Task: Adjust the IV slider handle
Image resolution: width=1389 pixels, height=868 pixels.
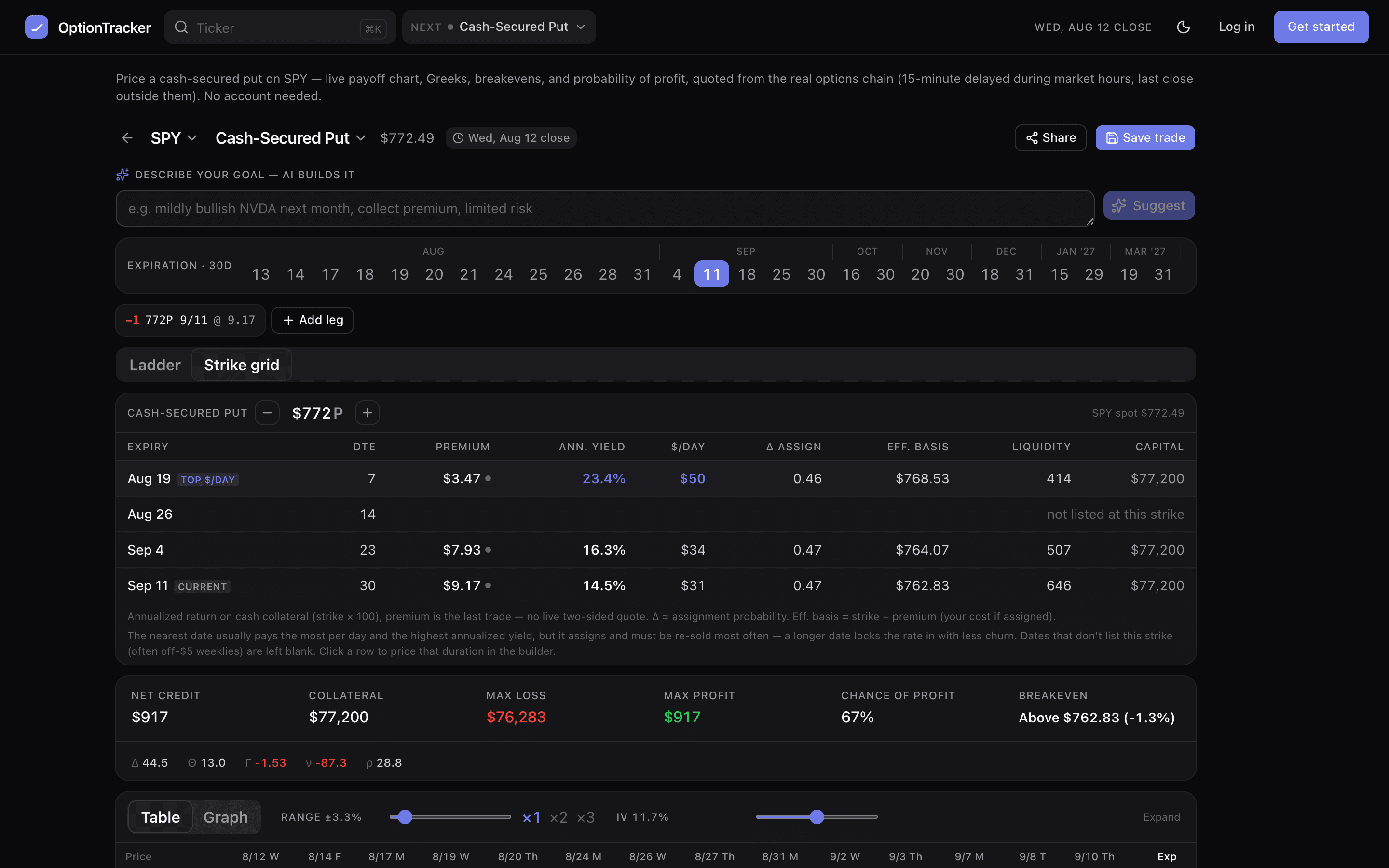Action: [817, 817]
